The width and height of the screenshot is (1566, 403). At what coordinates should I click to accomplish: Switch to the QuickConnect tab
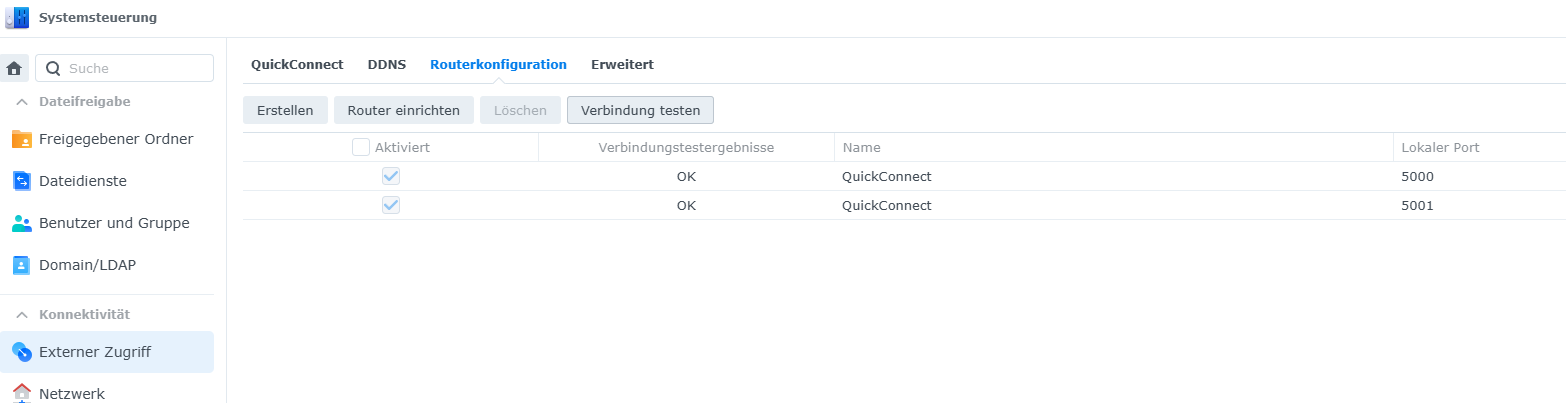coord(297,64)
